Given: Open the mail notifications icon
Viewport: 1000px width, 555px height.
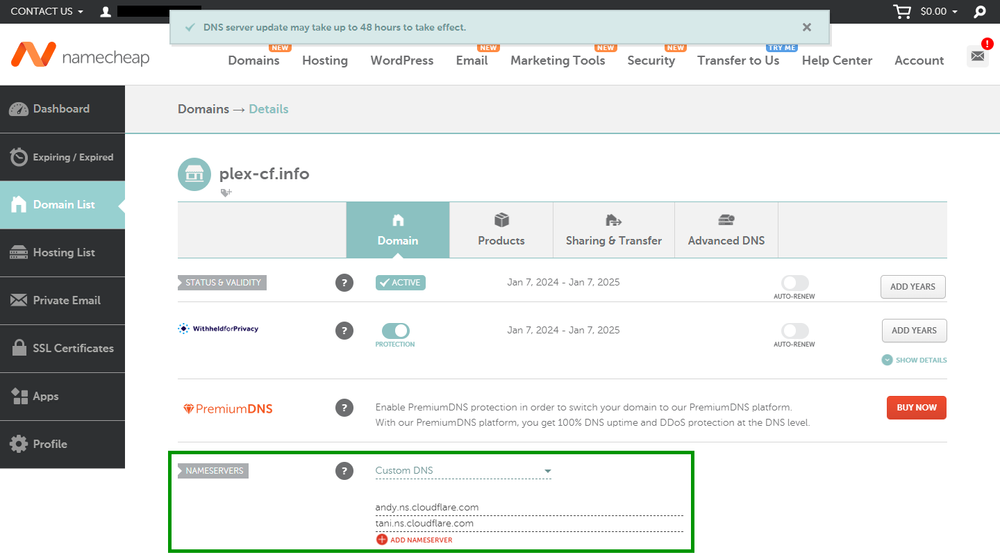Looking at the screenshot, I should tap(978, 56).
